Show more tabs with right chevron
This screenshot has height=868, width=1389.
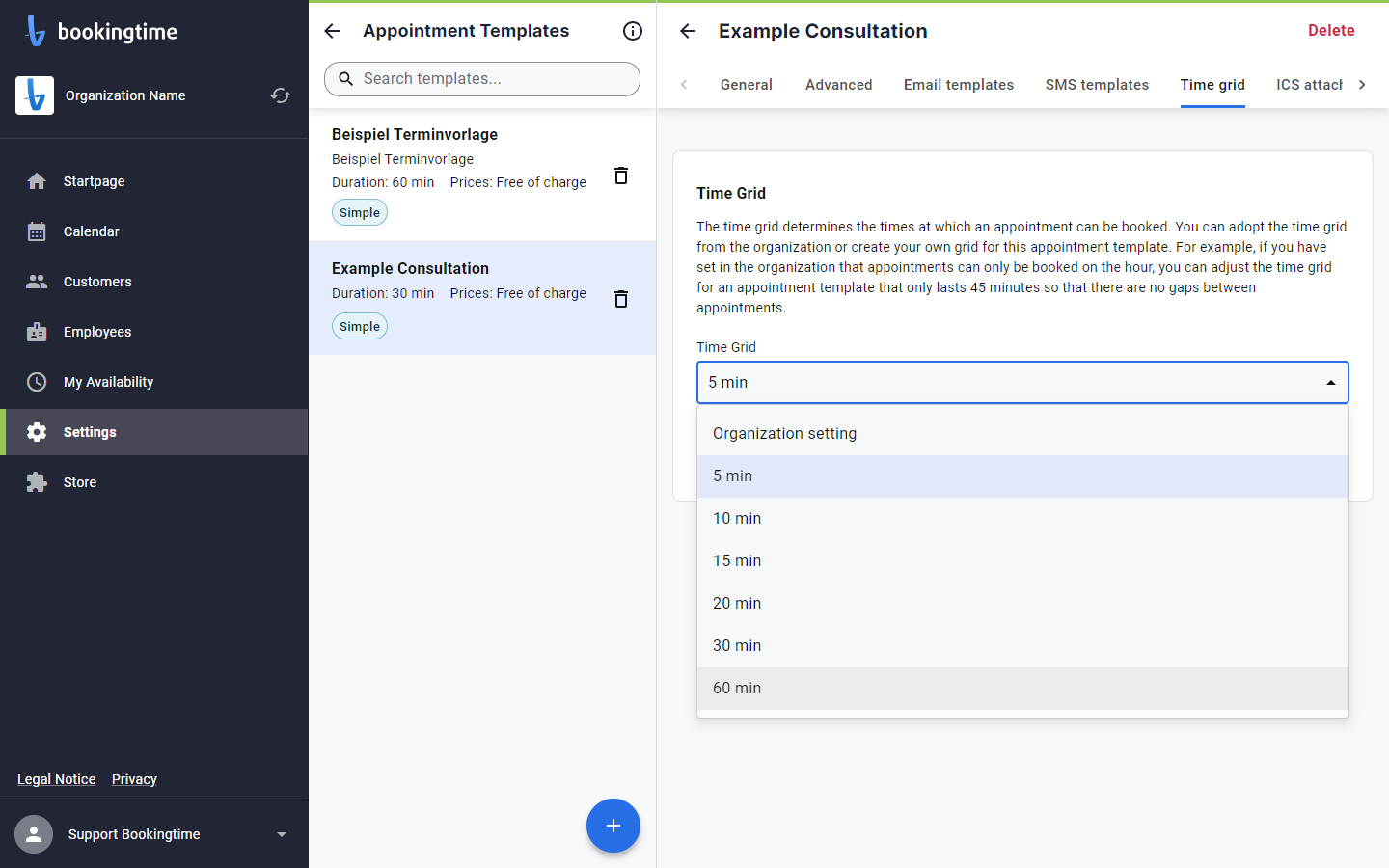[x=1362, y=85]
